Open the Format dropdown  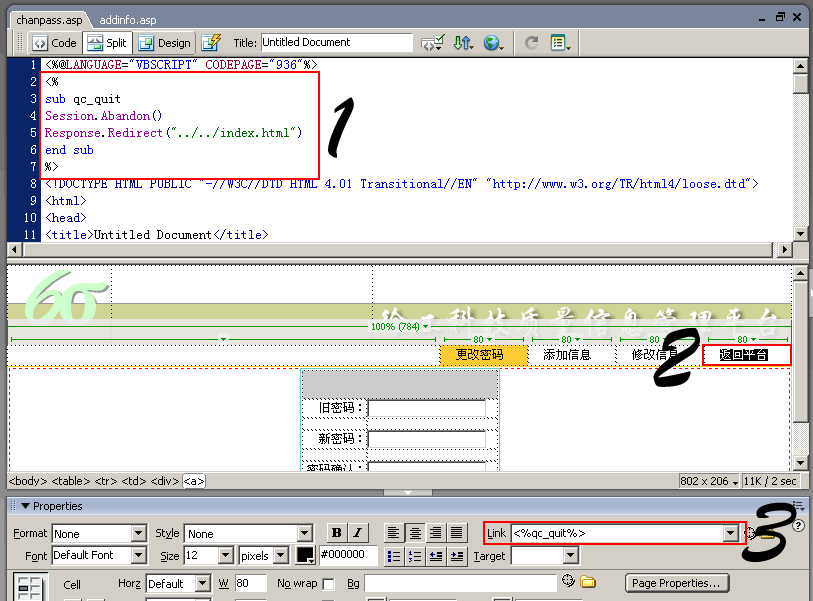[138, 534]
